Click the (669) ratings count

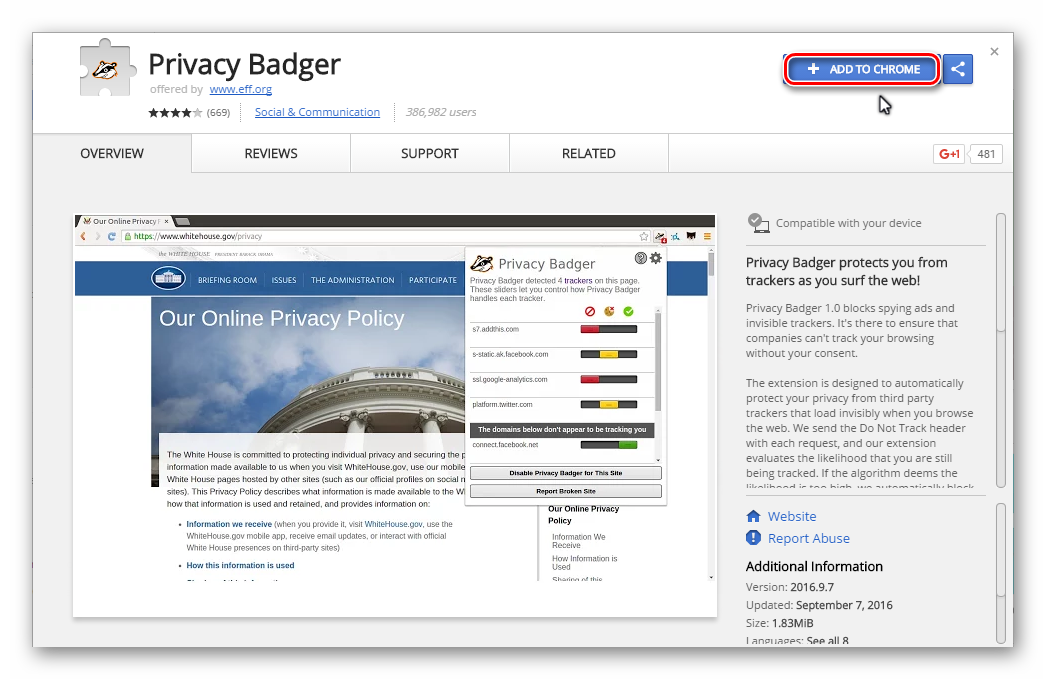(x=218, y=113)
